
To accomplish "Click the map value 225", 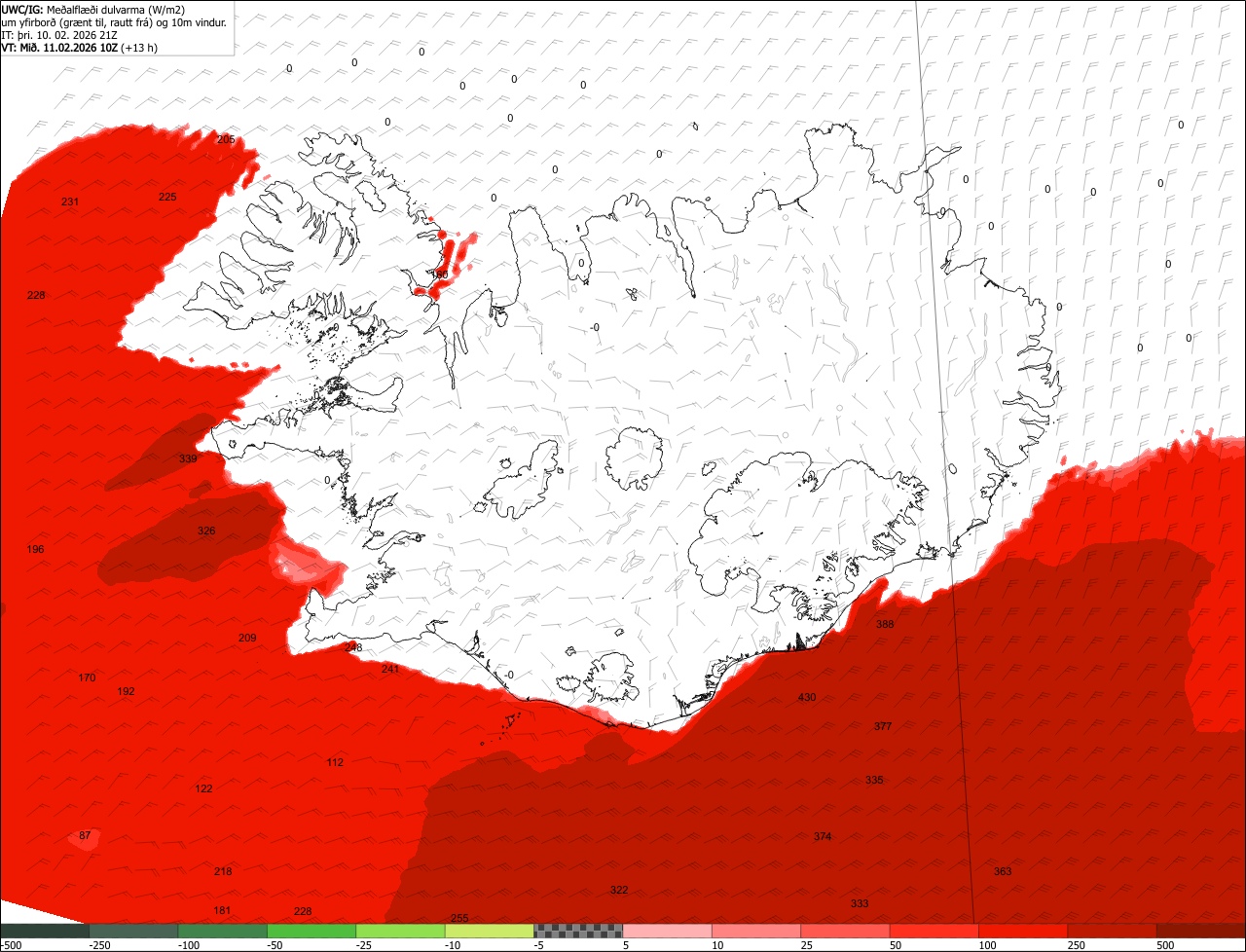I will coord(167,198).
